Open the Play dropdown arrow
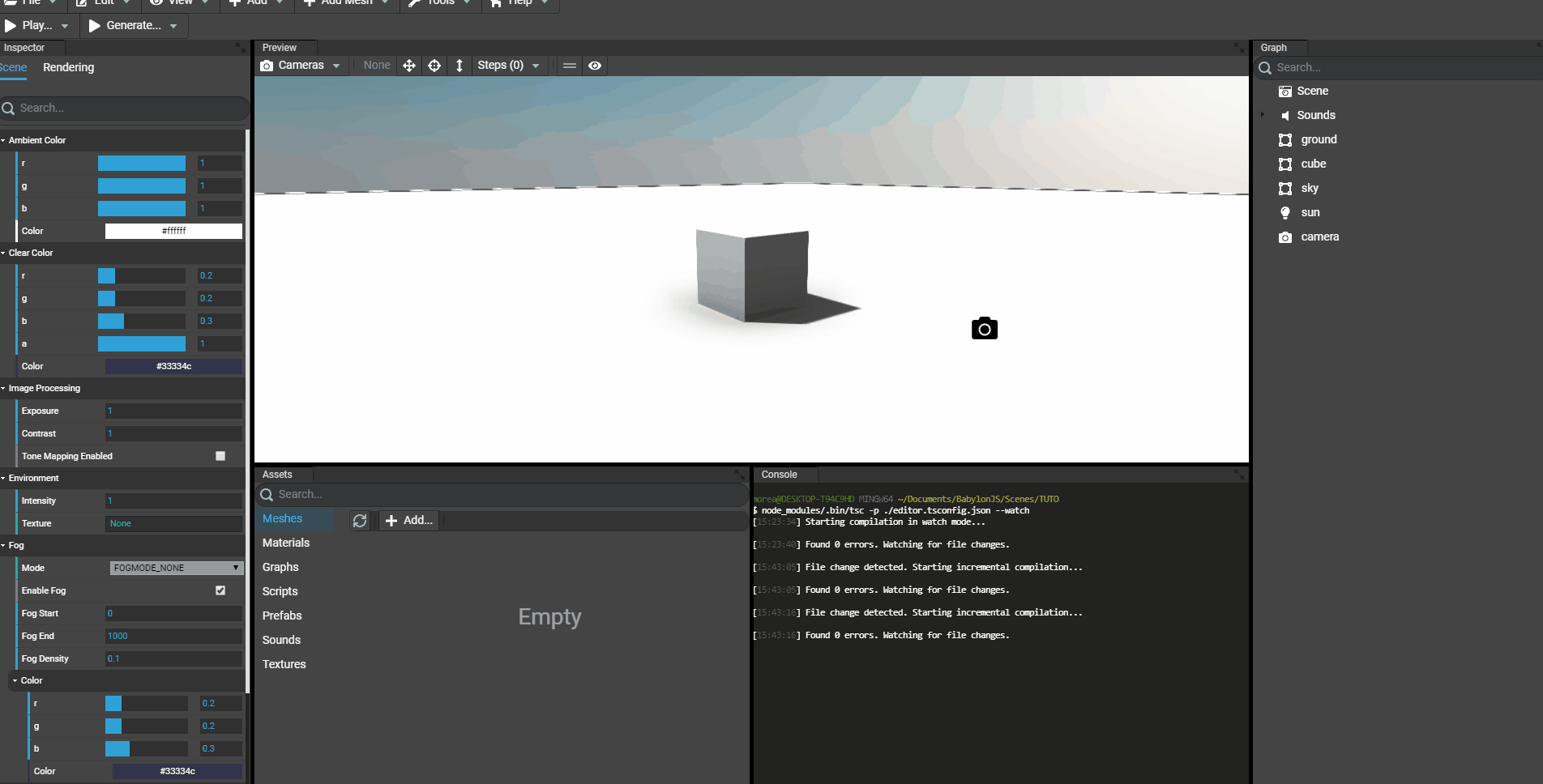 point(65,26)
